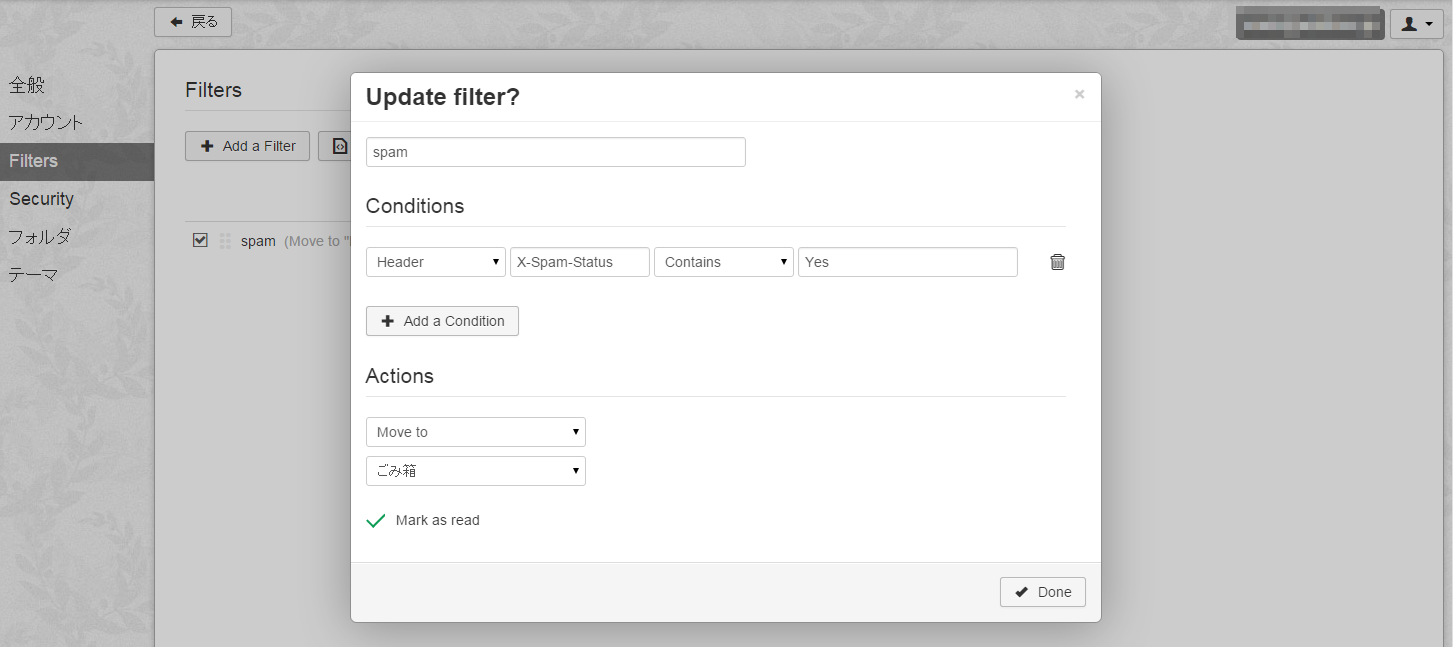Toggle the Mark as read checkmark
This screenshot has height=647, width=1453.
point(376,521)
